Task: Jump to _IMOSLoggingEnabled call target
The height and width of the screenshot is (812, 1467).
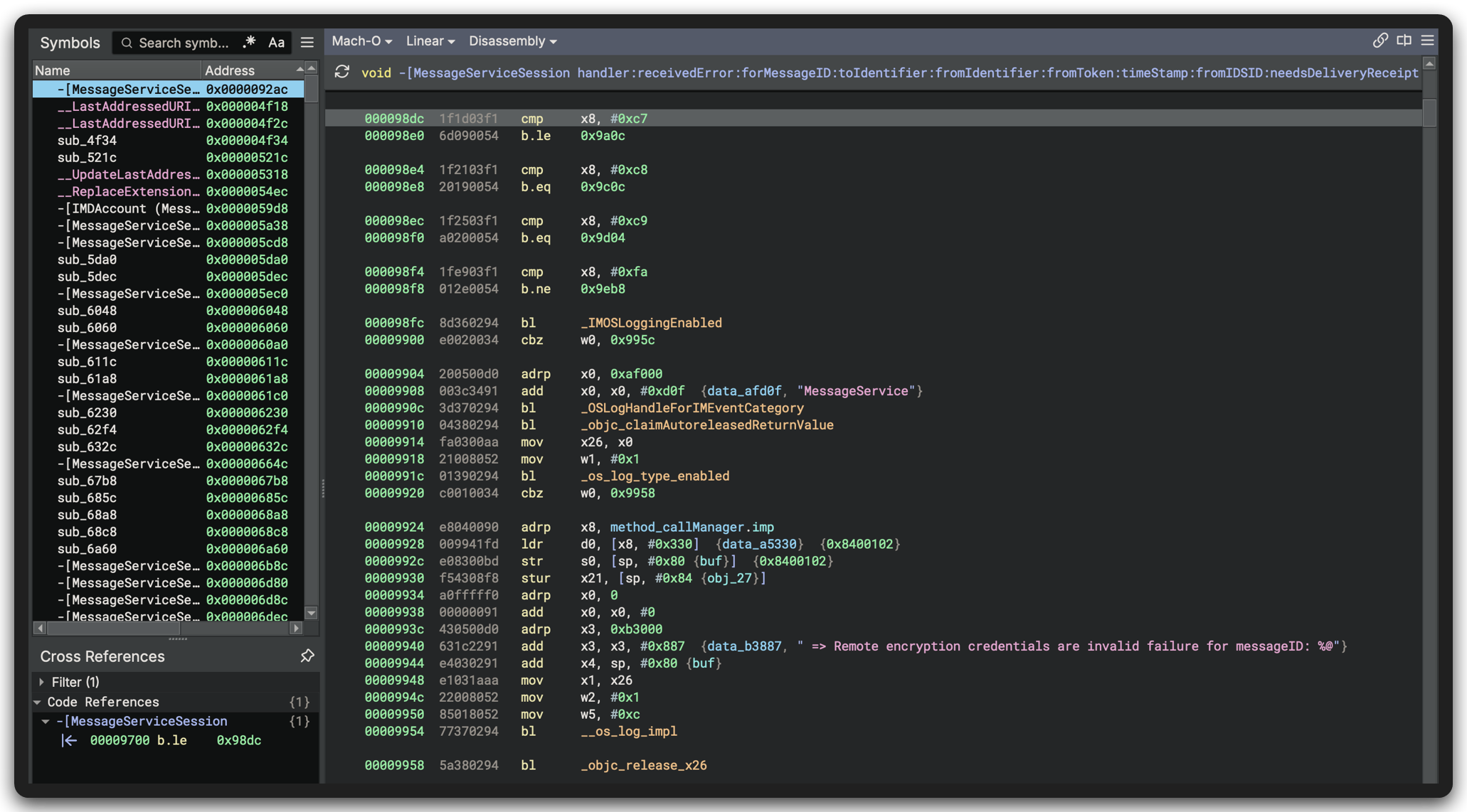Action: pos(651,323)
